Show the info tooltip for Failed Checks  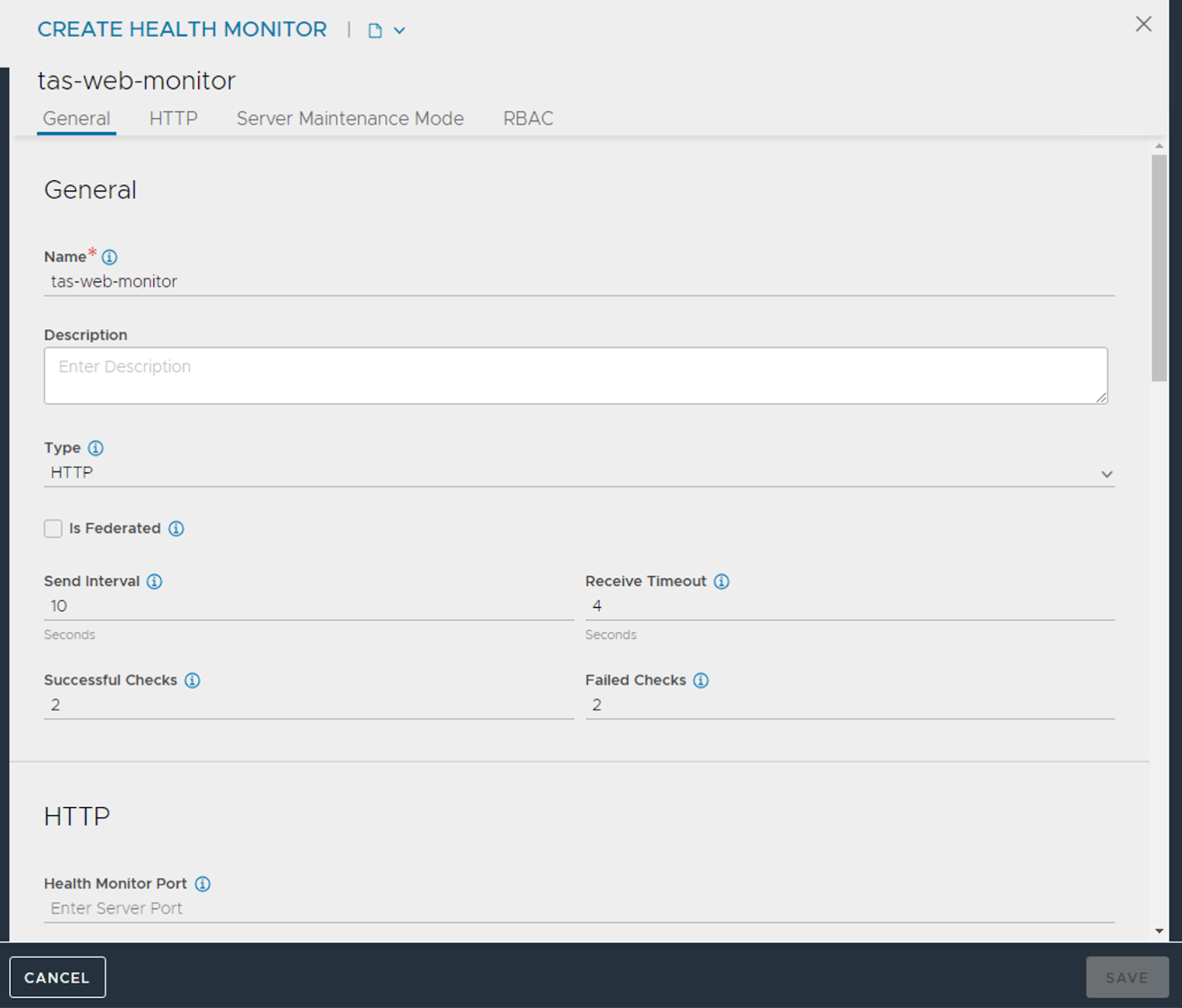tap(701, 681)
